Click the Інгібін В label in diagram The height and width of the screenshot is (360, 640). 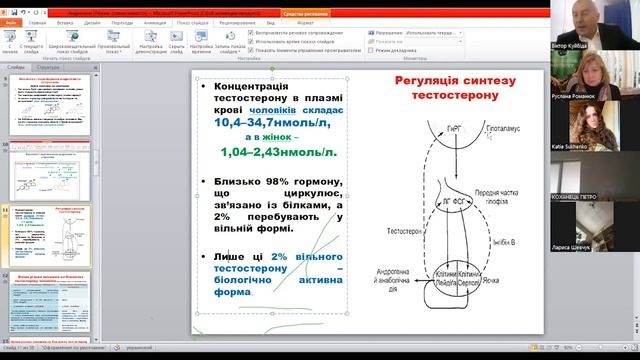tap(504, 242)
